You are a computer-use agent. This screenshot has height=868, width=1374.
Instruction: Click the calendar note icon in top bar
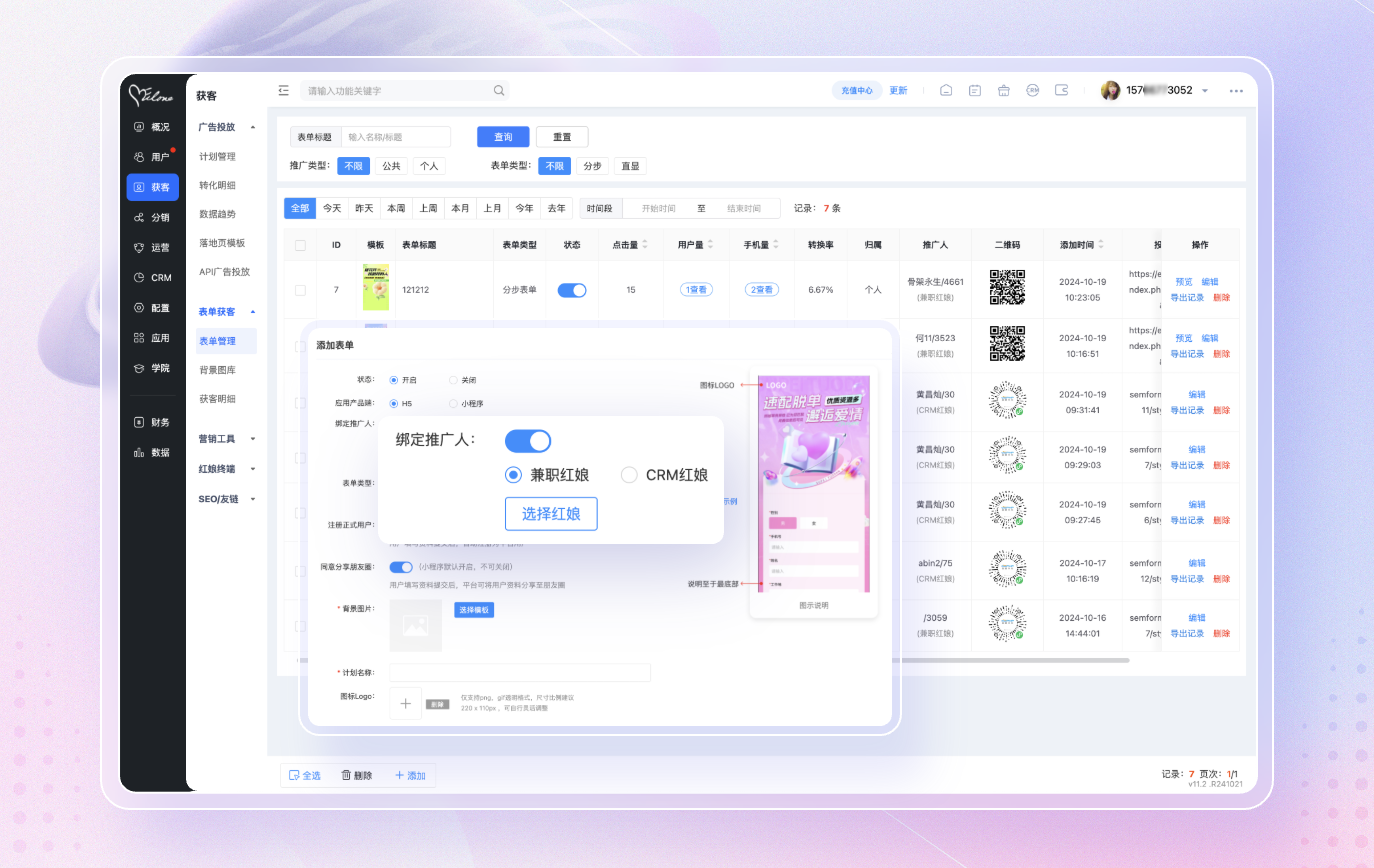point(975,90)
